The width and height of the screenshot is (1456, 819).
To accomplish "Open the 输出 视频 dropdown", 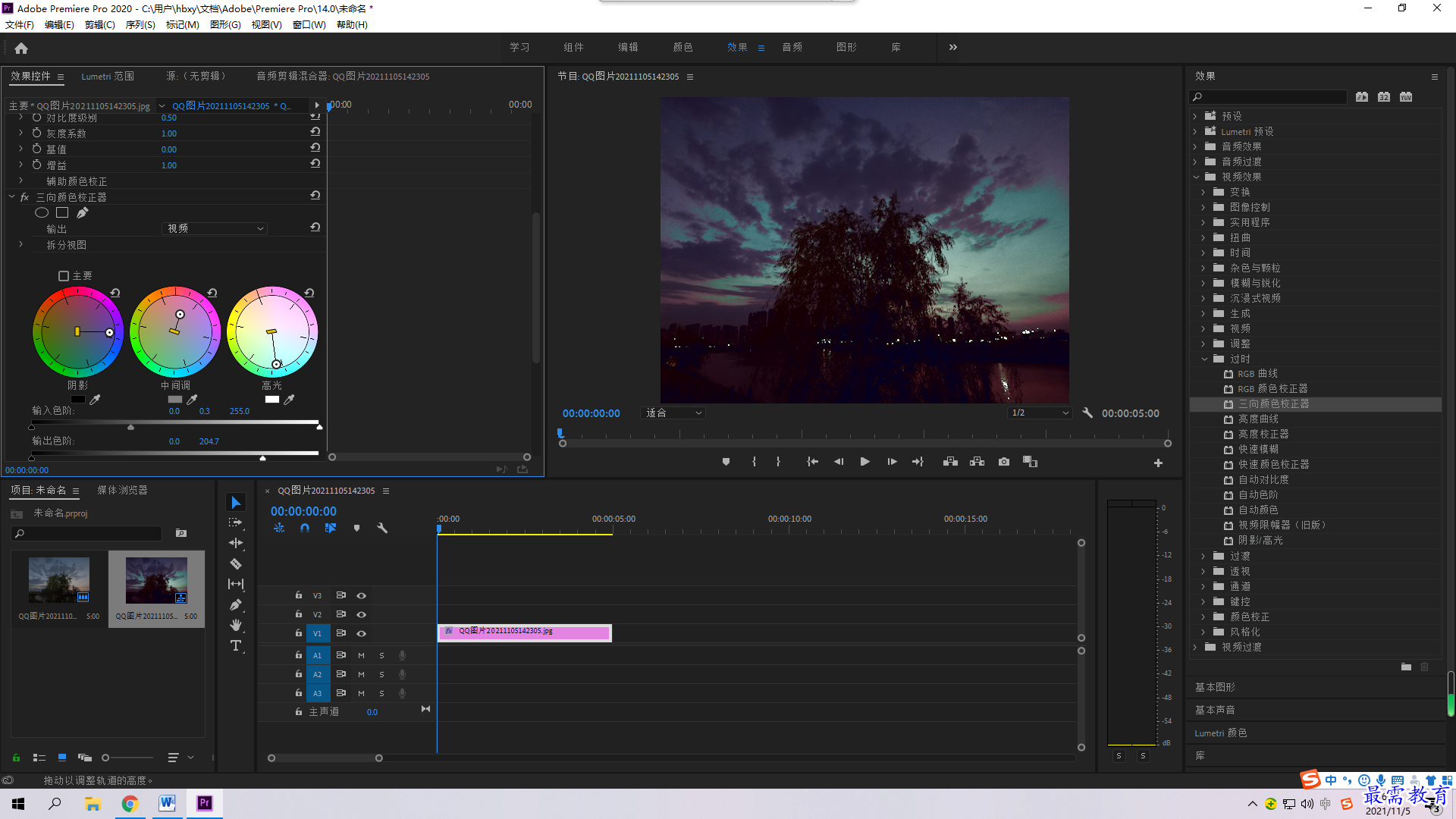I will pos(215,228).
